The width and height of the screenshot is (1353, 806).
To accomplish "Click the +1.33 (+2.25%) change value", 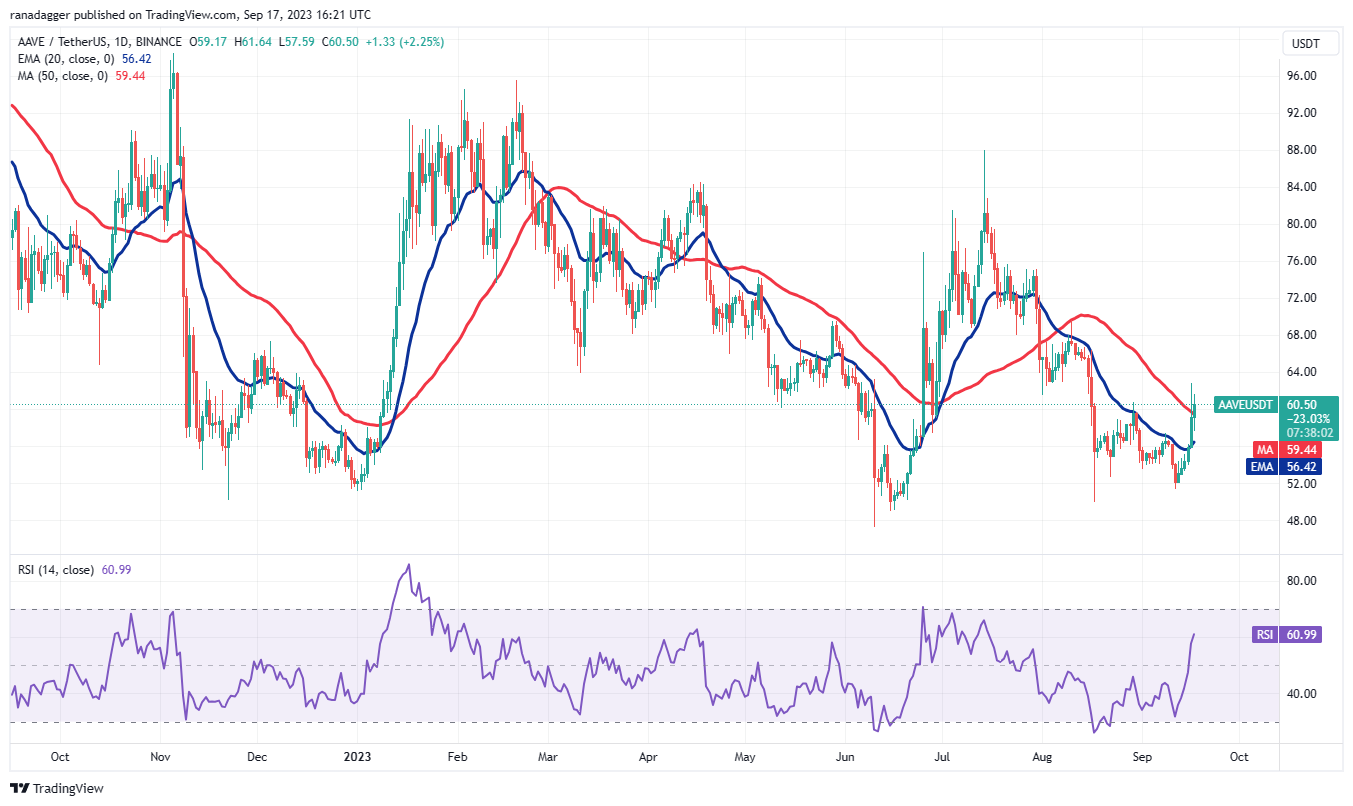I will pos(404,43).
